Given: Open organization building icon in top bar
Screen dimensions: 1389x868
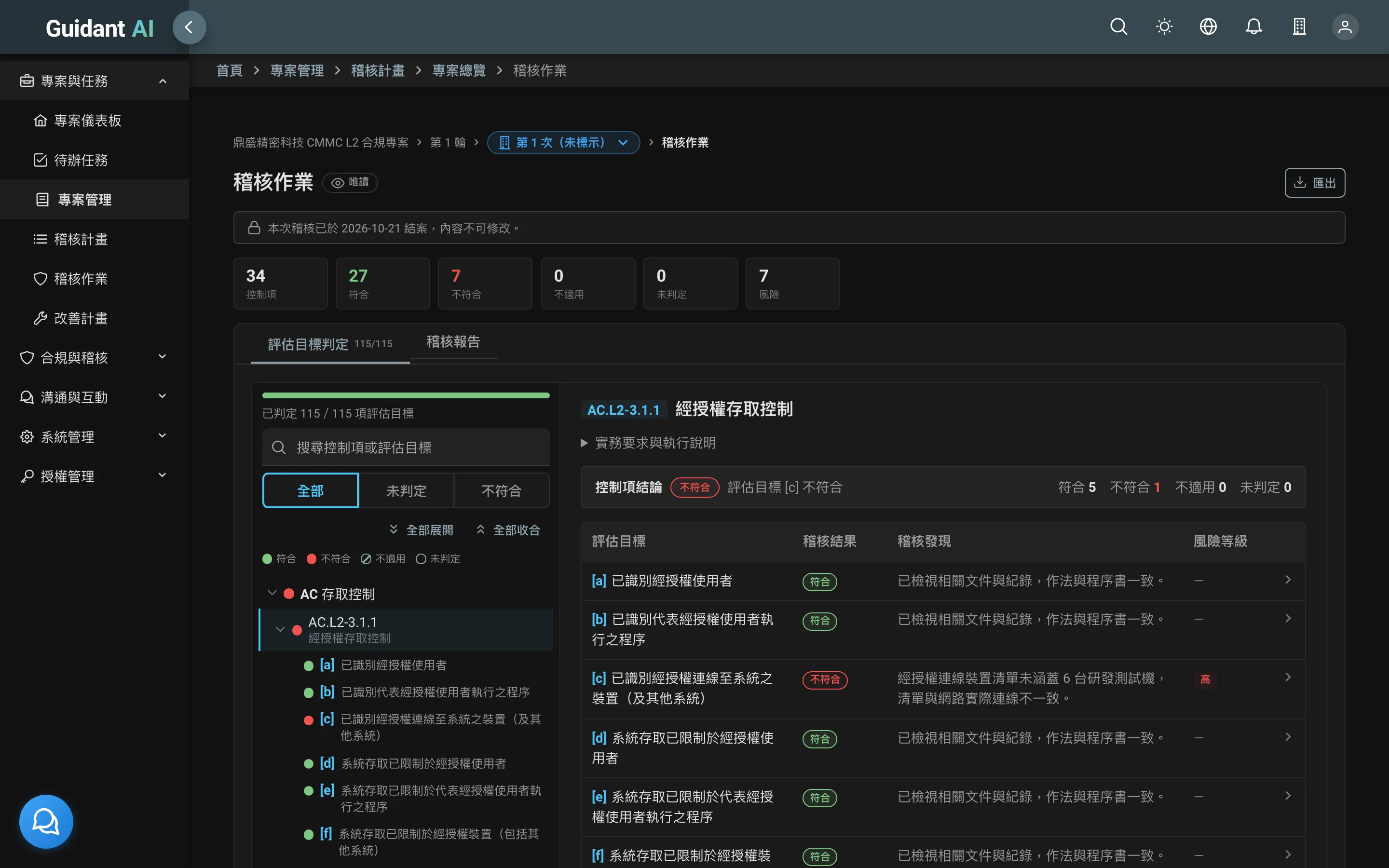Looking at the screenshot, I should click(1299, 27).
